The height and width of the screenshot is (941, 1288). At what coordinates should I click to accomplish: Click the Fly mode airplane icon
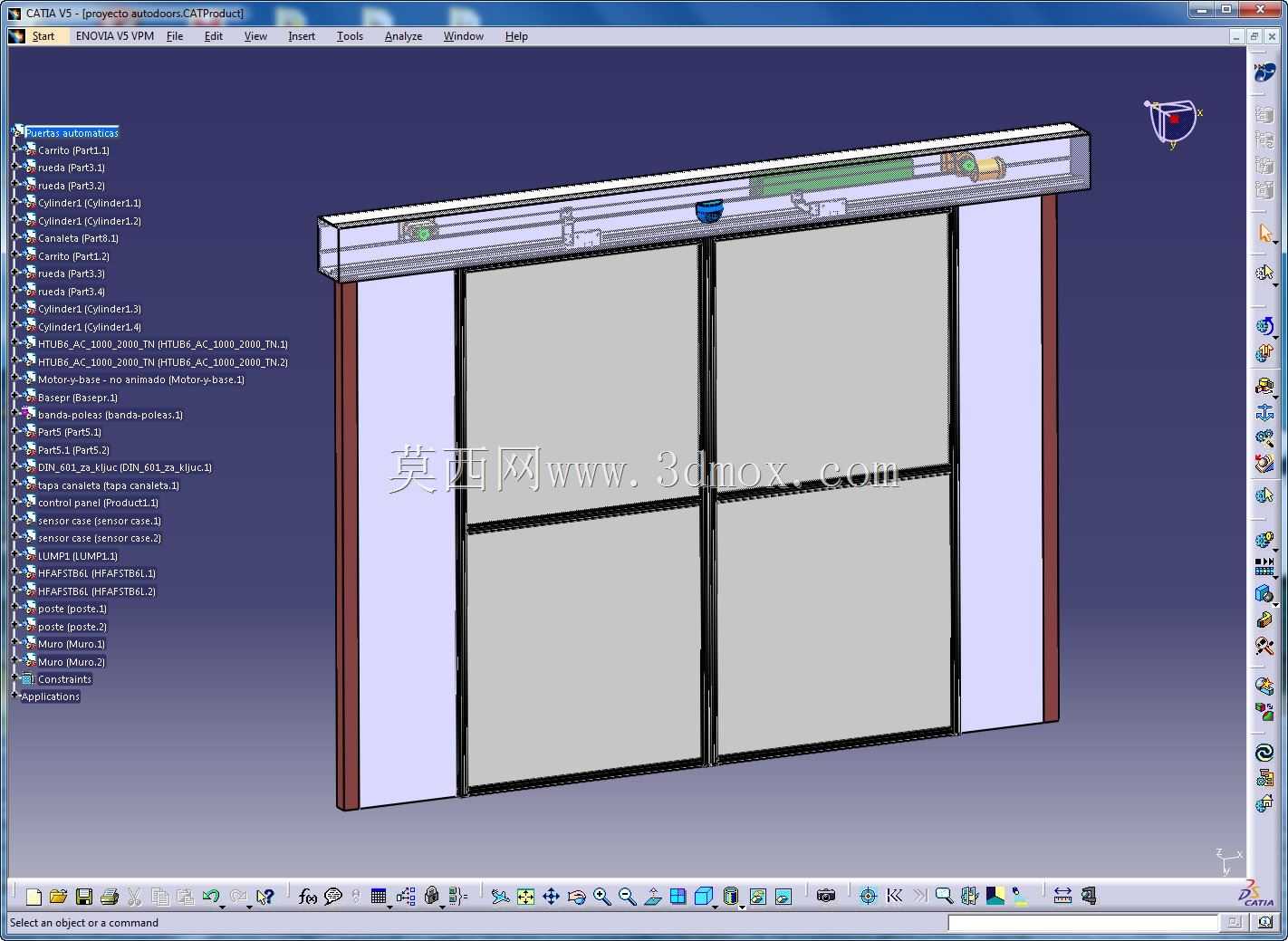[x=500, y=897]
